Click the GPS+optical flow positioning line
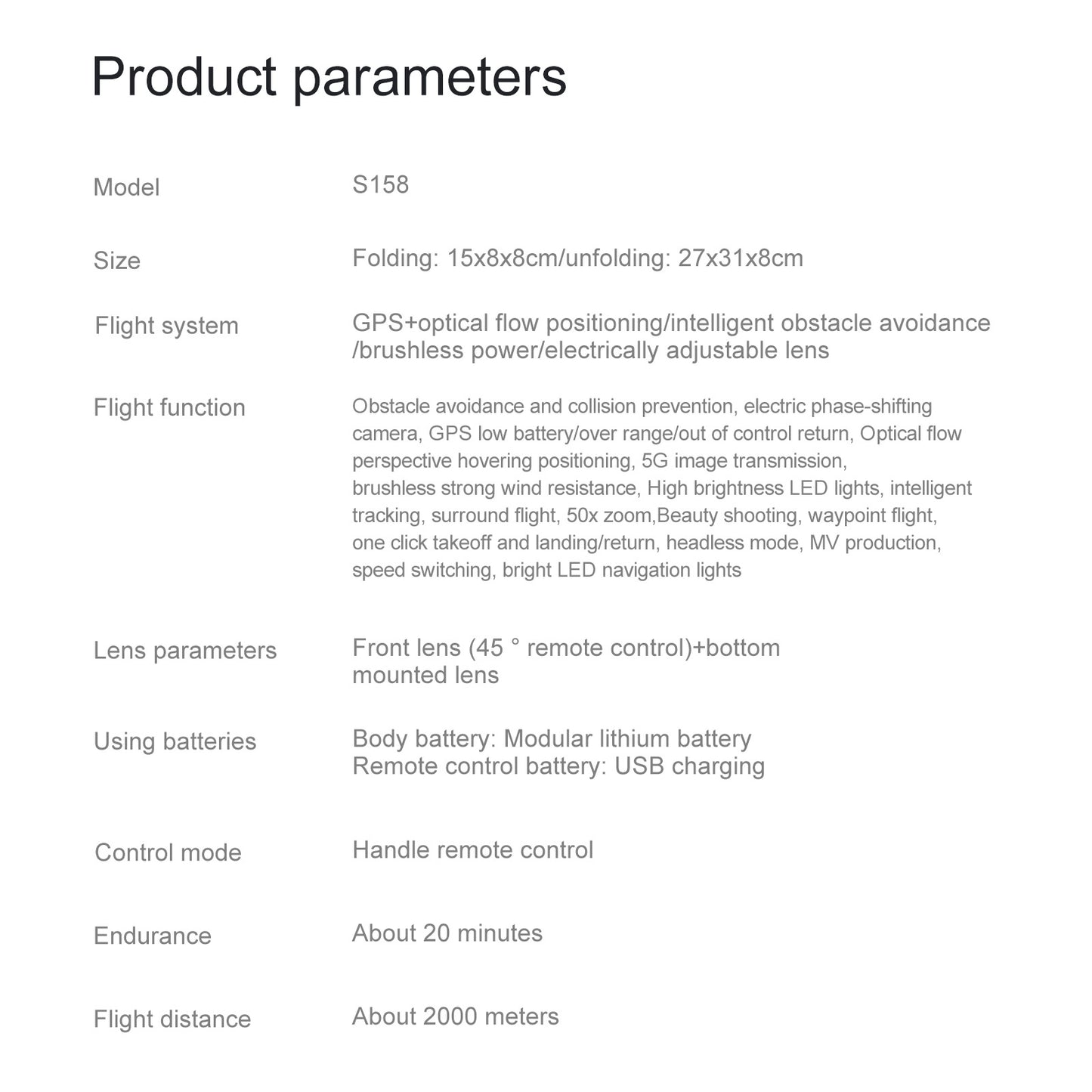1092x1092 pixels. (x=670, y=323)
